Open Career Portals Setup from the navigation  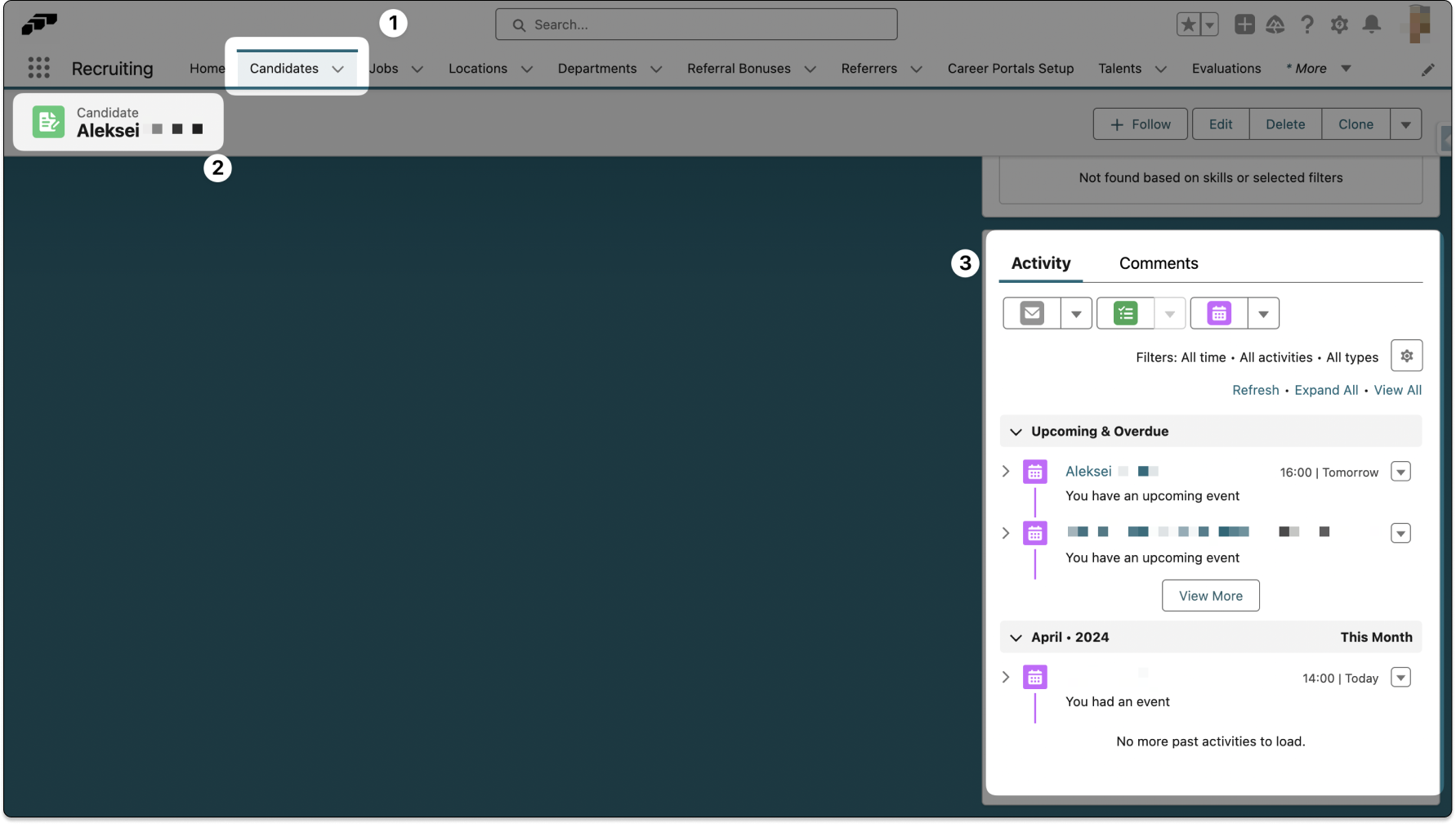point(1010,69)
